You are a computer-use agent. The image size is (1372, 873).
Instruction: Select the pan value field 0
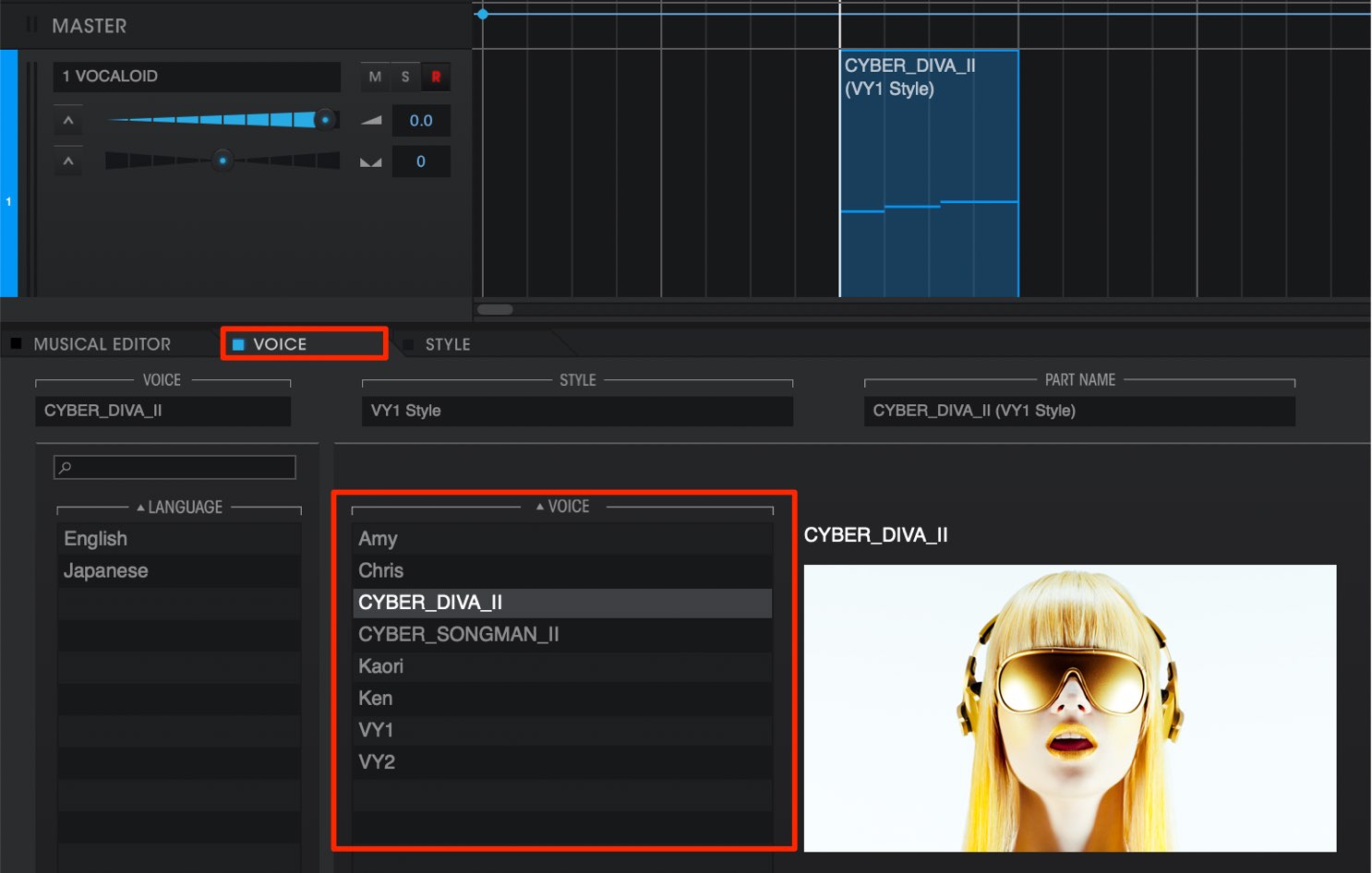(x=421, y=161)
